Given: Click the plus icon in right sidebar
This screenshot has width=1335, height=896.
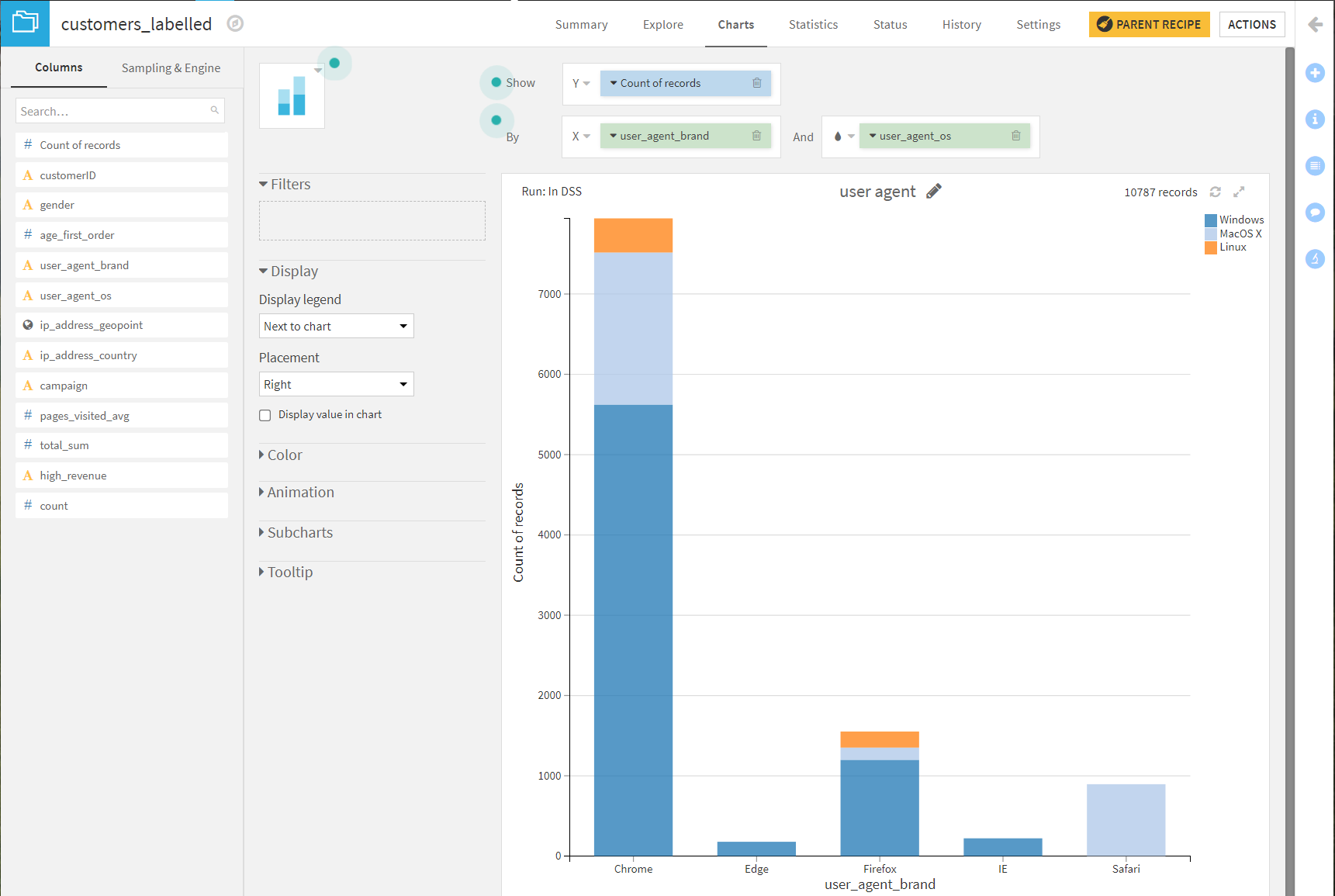Looking at the screenshot, I should (1315, 73).
